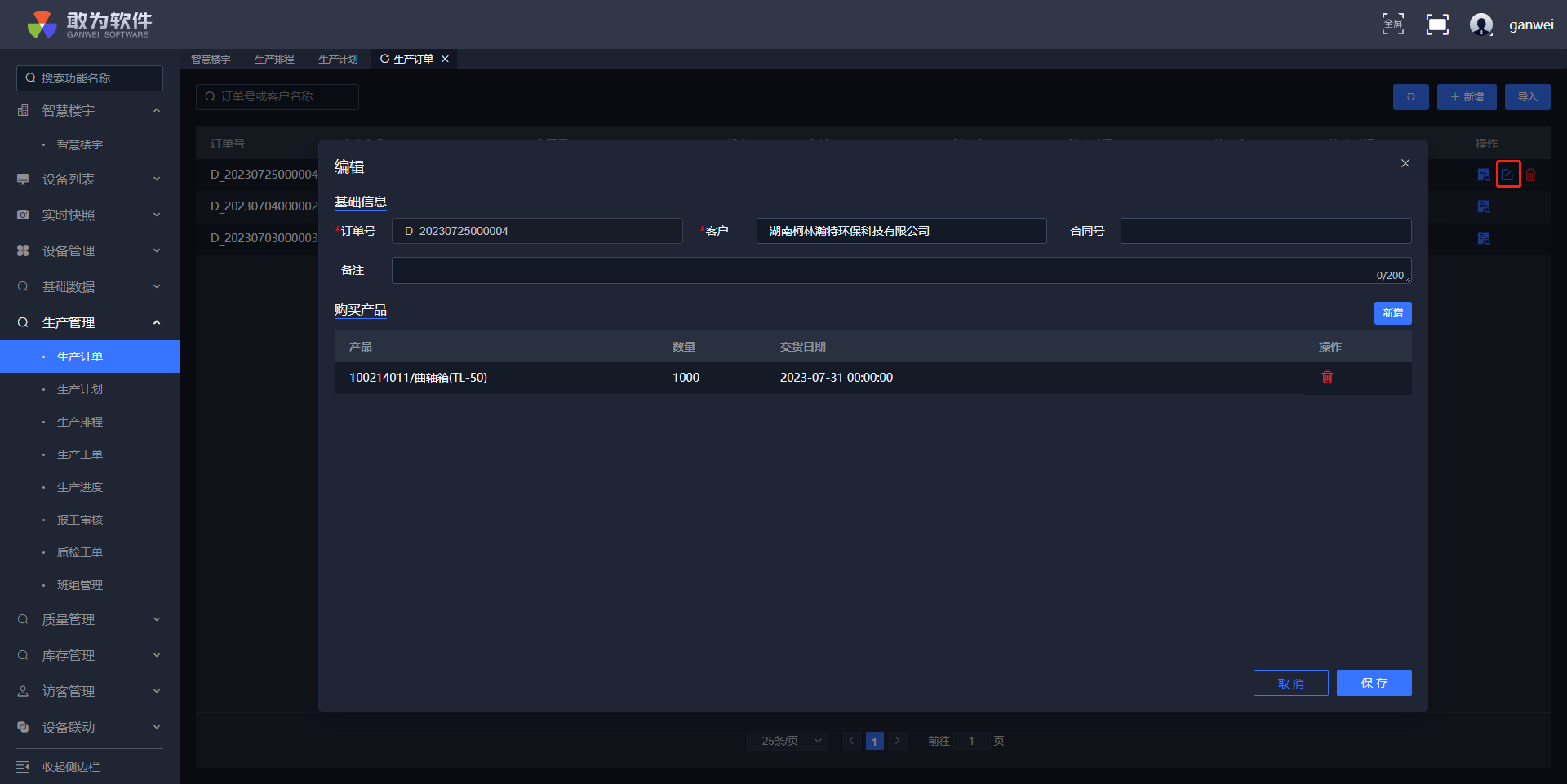Switch to the 生产排程 tab
Screen dimensions: 1567x784
[x=274, y=60]
